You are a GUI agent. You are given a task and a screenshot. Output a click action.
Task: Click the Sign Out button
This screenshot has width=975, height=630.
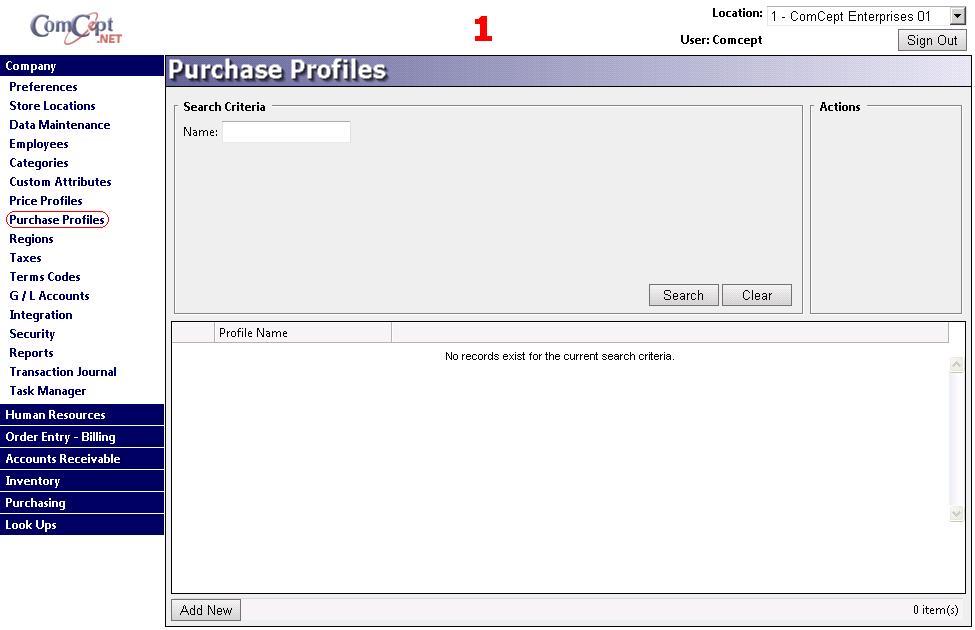[x=932, y=40]
